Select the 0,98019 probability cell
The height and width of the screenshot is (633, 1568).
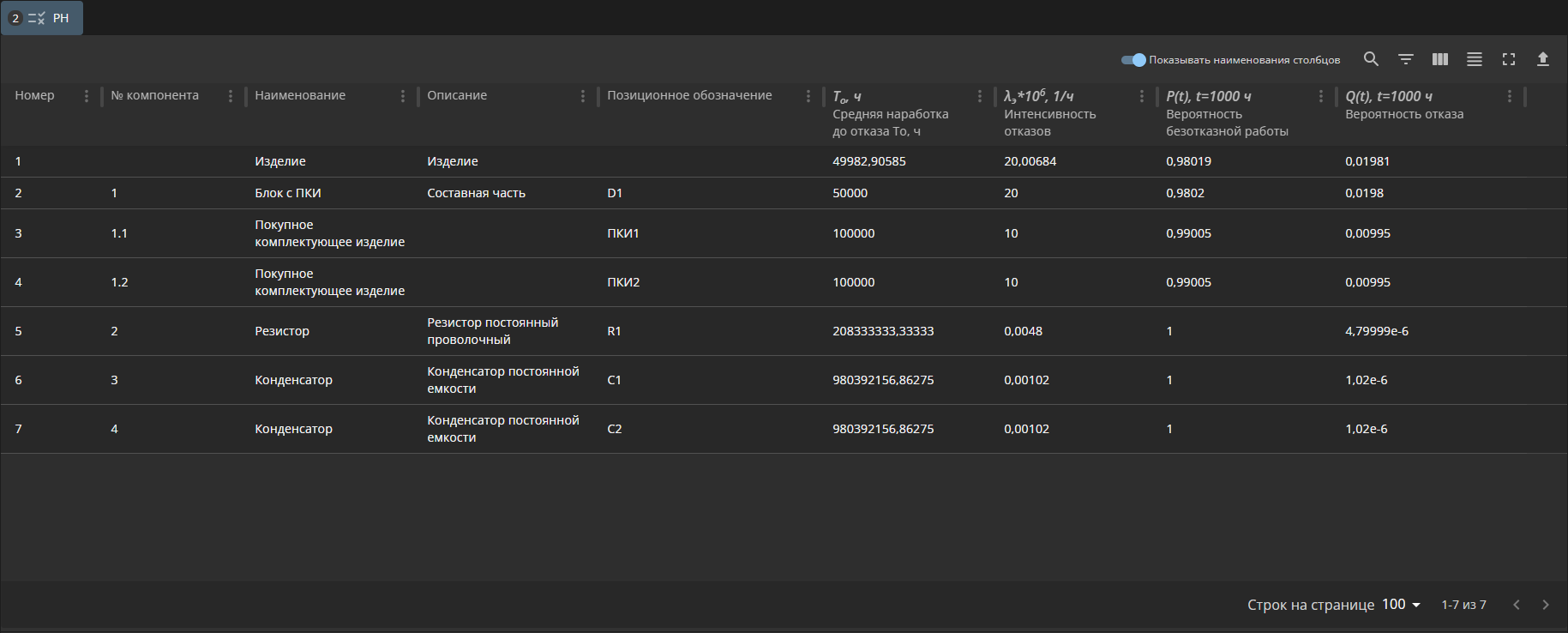tap(1189, 161)
